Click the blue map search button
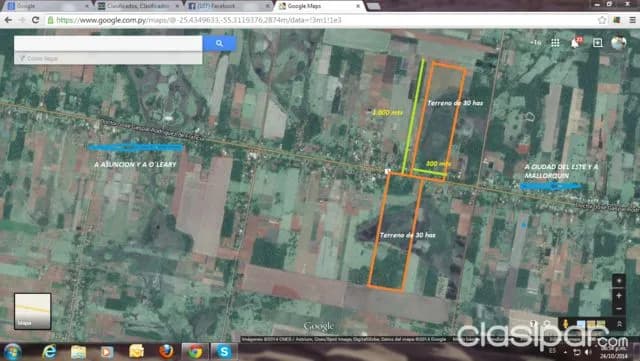This screenshot has height=361, width=640. click(x=219, y=43)
